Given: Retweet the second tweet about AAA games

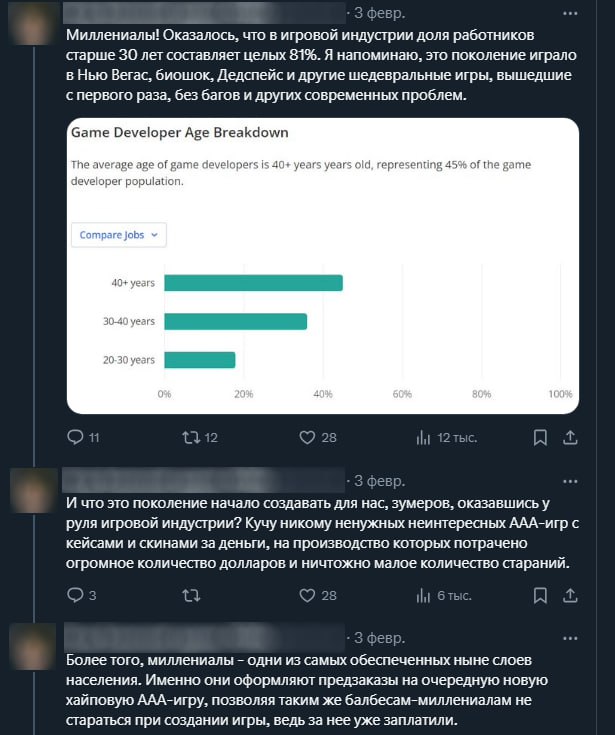Looking at the screenshot, I should (188, 595).
